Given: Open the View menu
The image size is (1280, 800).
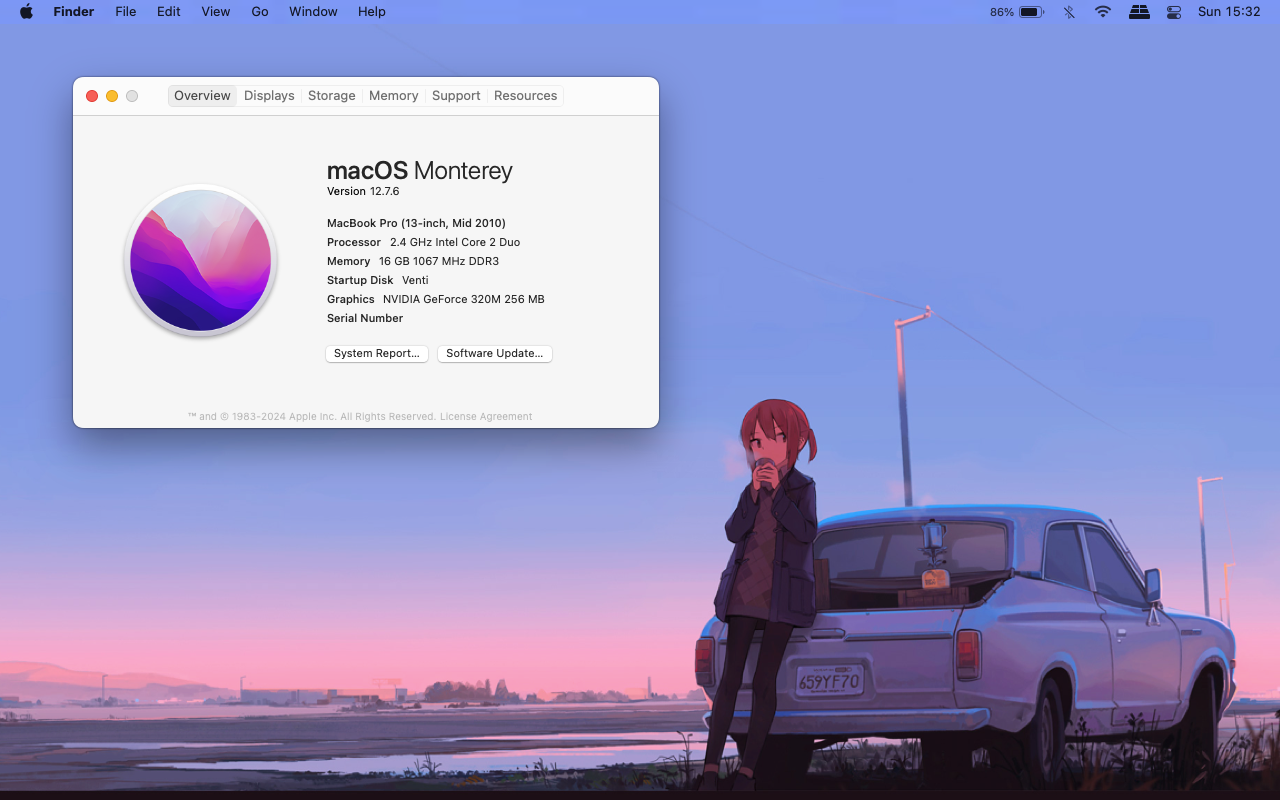Looking at the screenshot, I should pyautogui.click(x=216, y=12).
